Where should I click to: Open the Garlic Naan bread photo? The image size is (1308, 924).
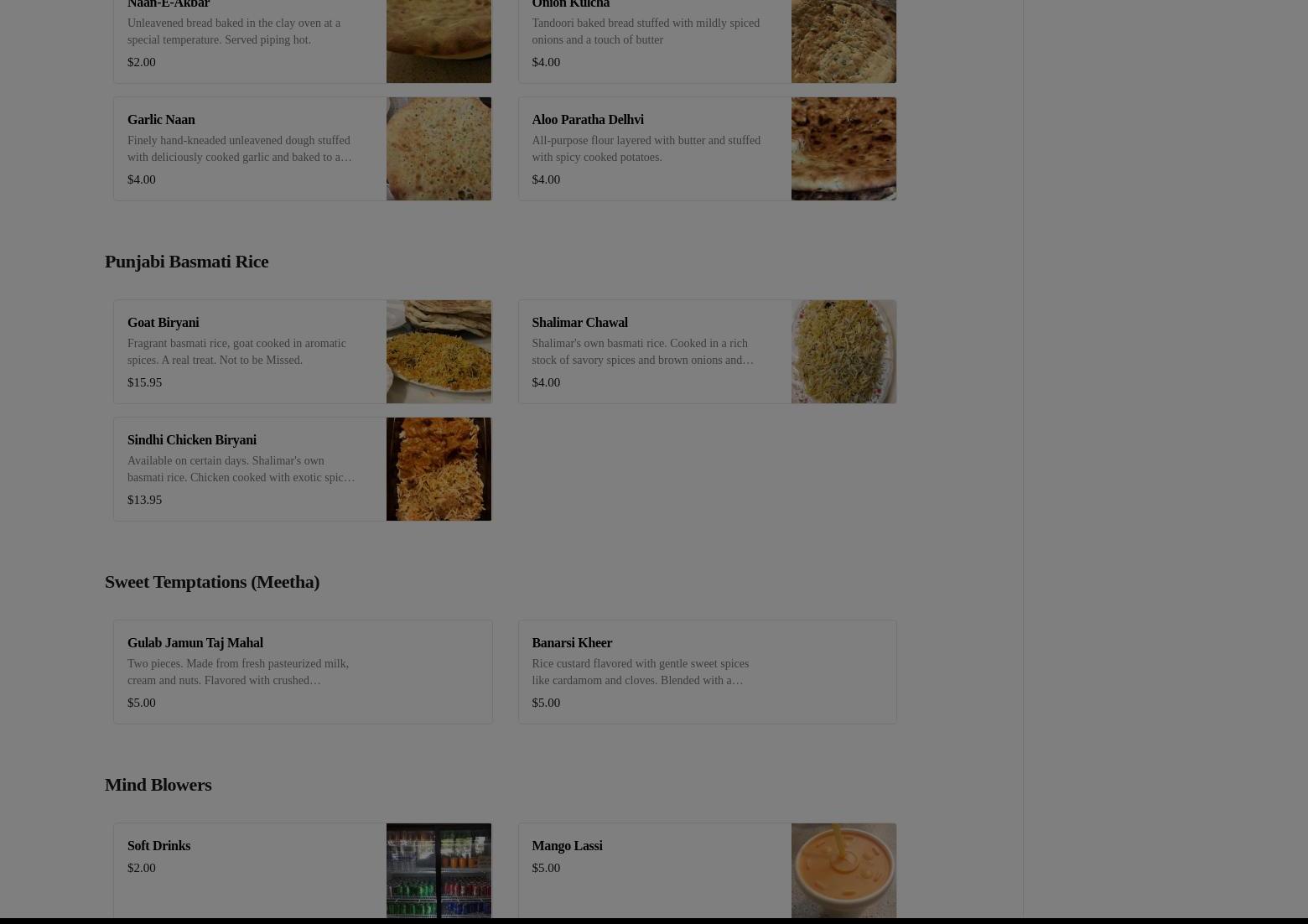[x=439, y=148]
